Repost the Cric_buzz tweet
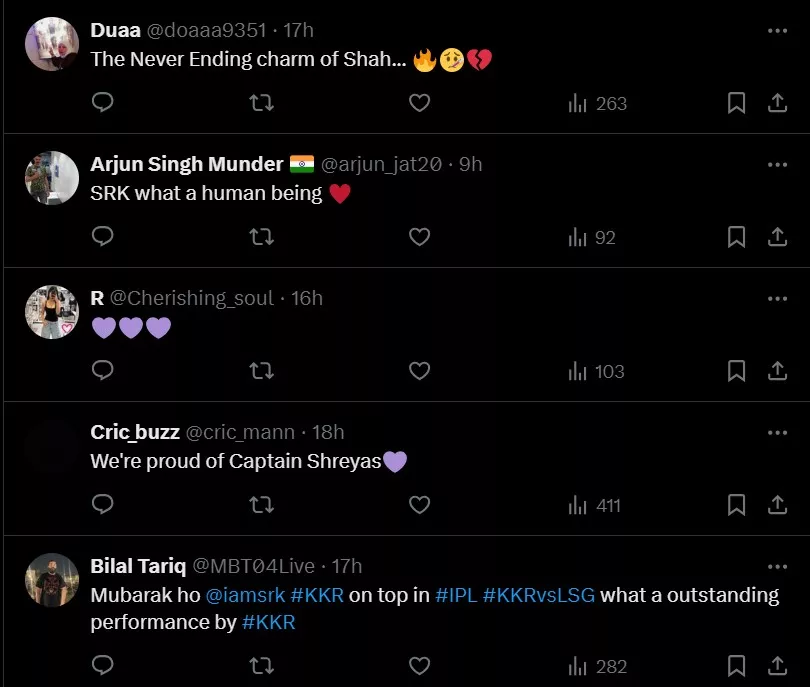The height and width of the screenshot is (687, 810). tap(261, 505)
